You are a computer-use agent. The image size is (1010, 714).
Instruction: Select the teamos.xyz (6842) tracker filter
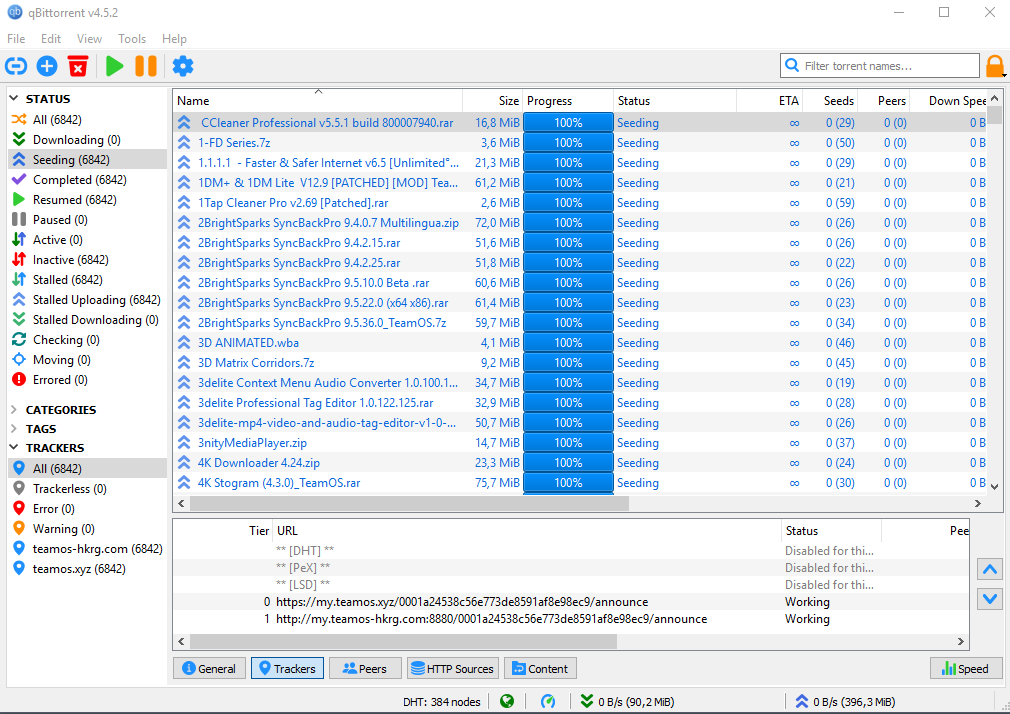click(x=87, y=568)
